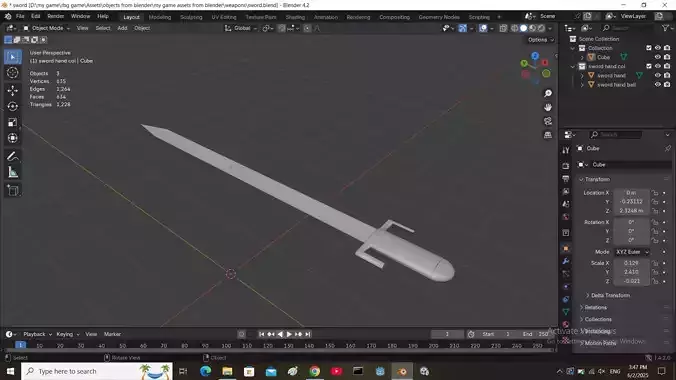The height and width of the screenshot is (380, 676).
Task: Click the Scale Y value field
Action: tap(631, 272)
